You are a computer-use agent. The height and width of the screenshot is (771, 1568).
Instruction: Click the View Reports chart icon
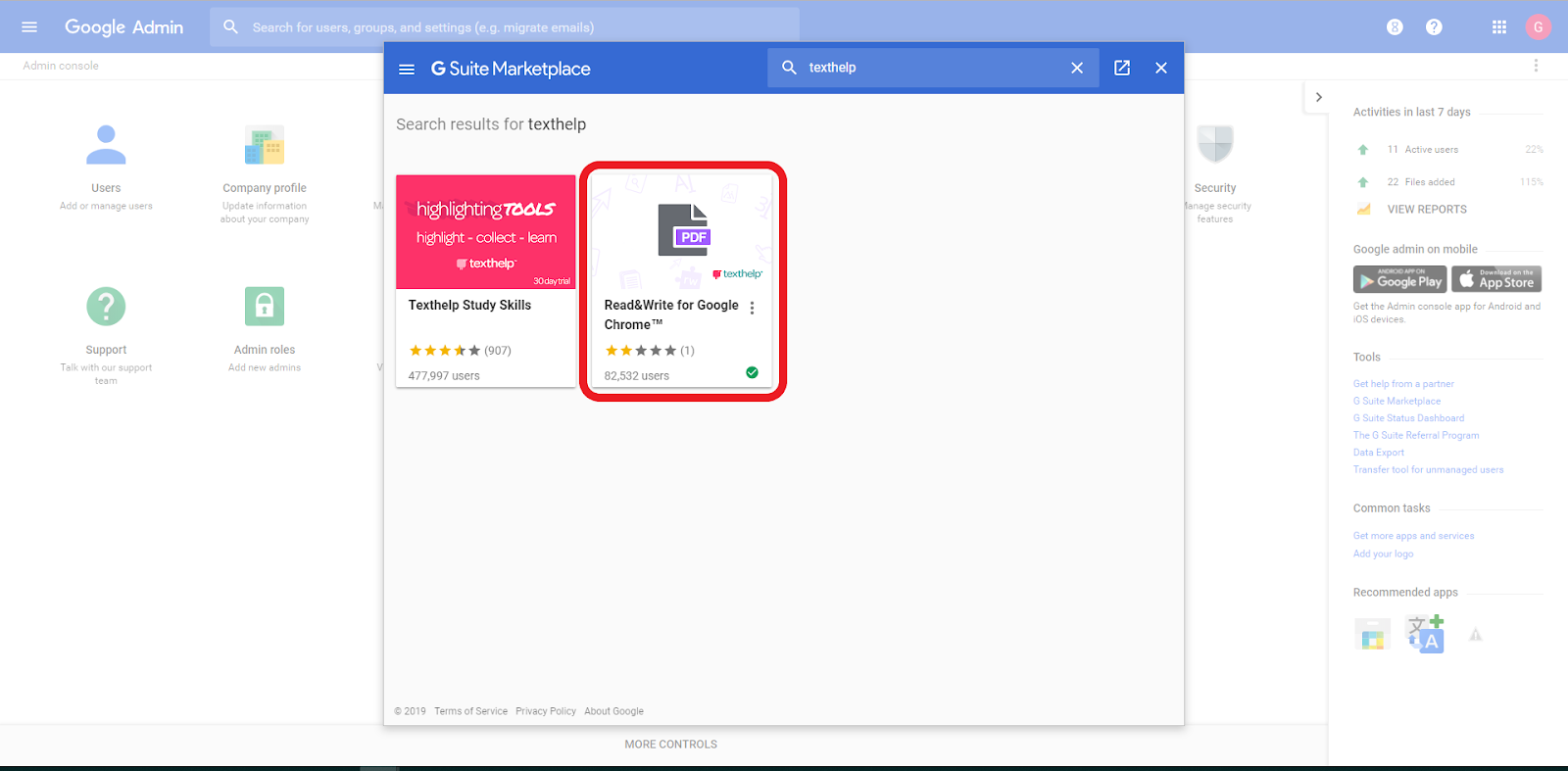(1363, 209)
